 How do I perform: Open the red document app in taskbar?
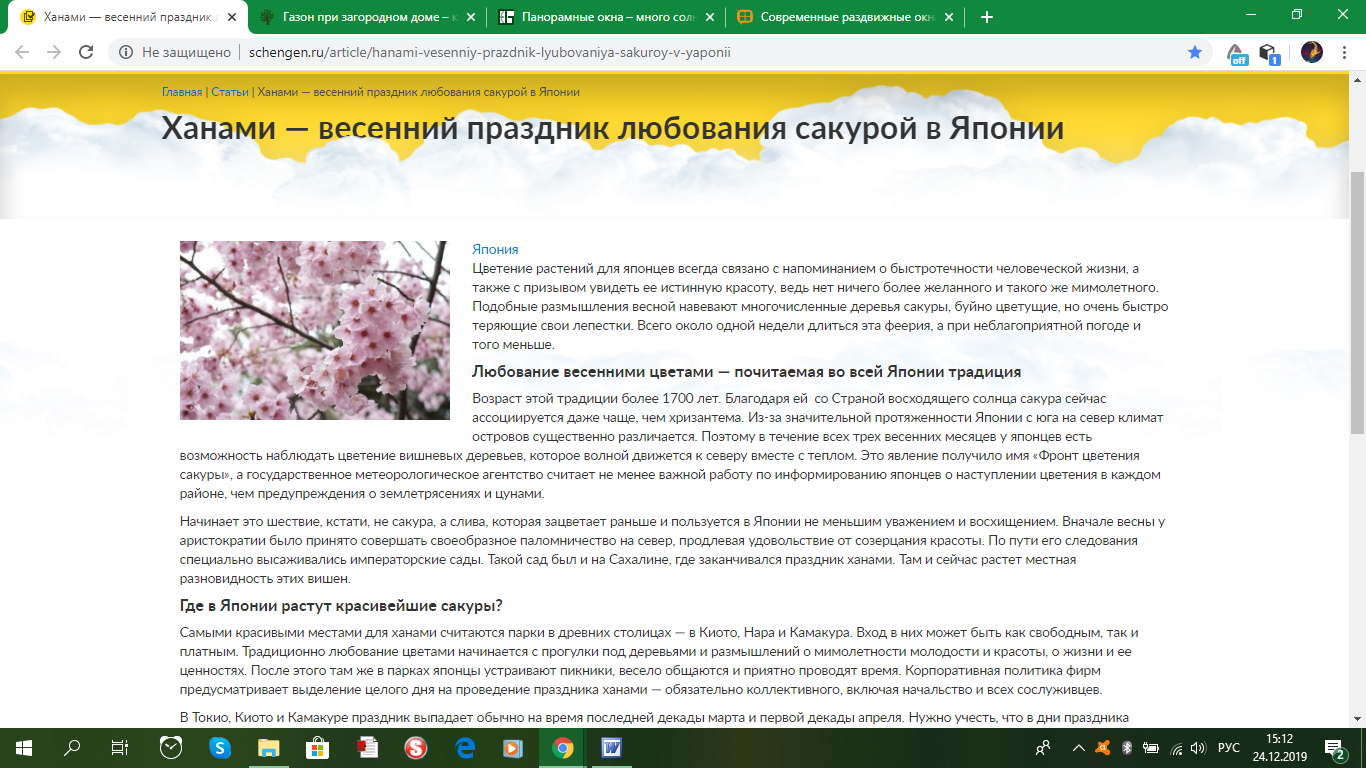coord(367,747)
